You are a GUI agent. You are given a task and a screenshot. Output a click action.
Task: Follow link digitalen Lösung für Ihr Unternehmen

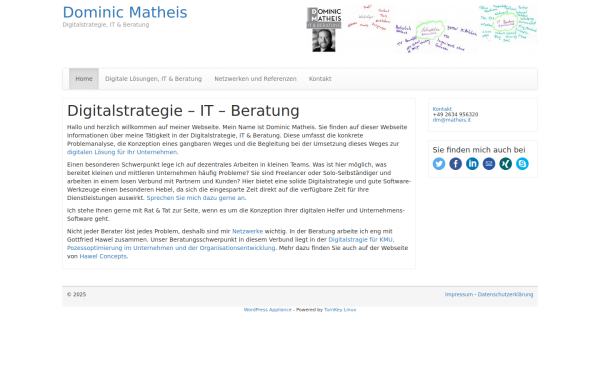coord(122,152)
